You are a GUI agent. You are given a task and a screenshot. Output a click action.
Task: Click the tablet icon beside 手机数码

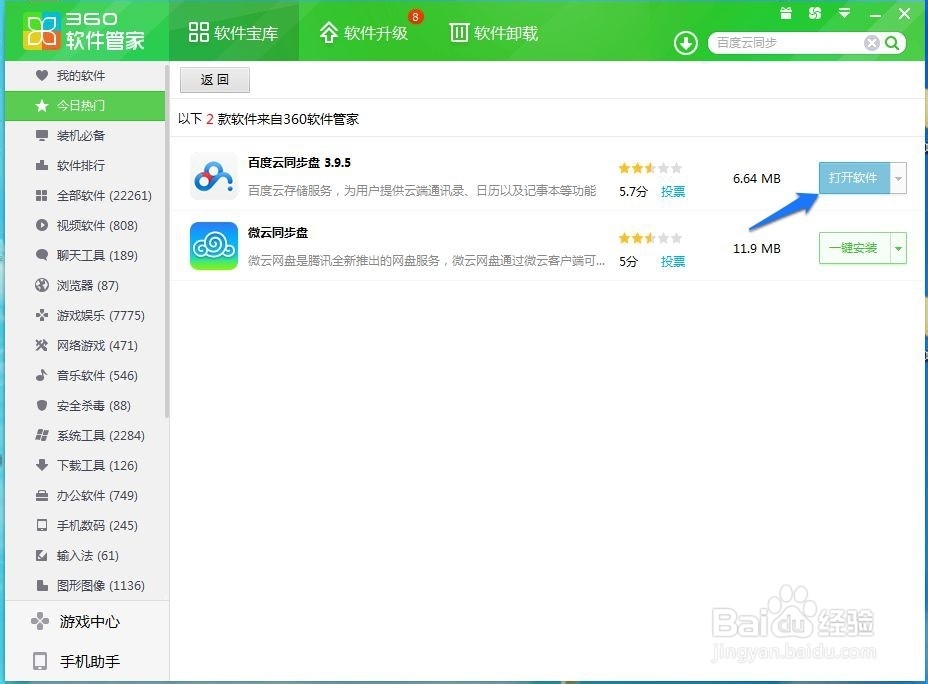[41, 525]
